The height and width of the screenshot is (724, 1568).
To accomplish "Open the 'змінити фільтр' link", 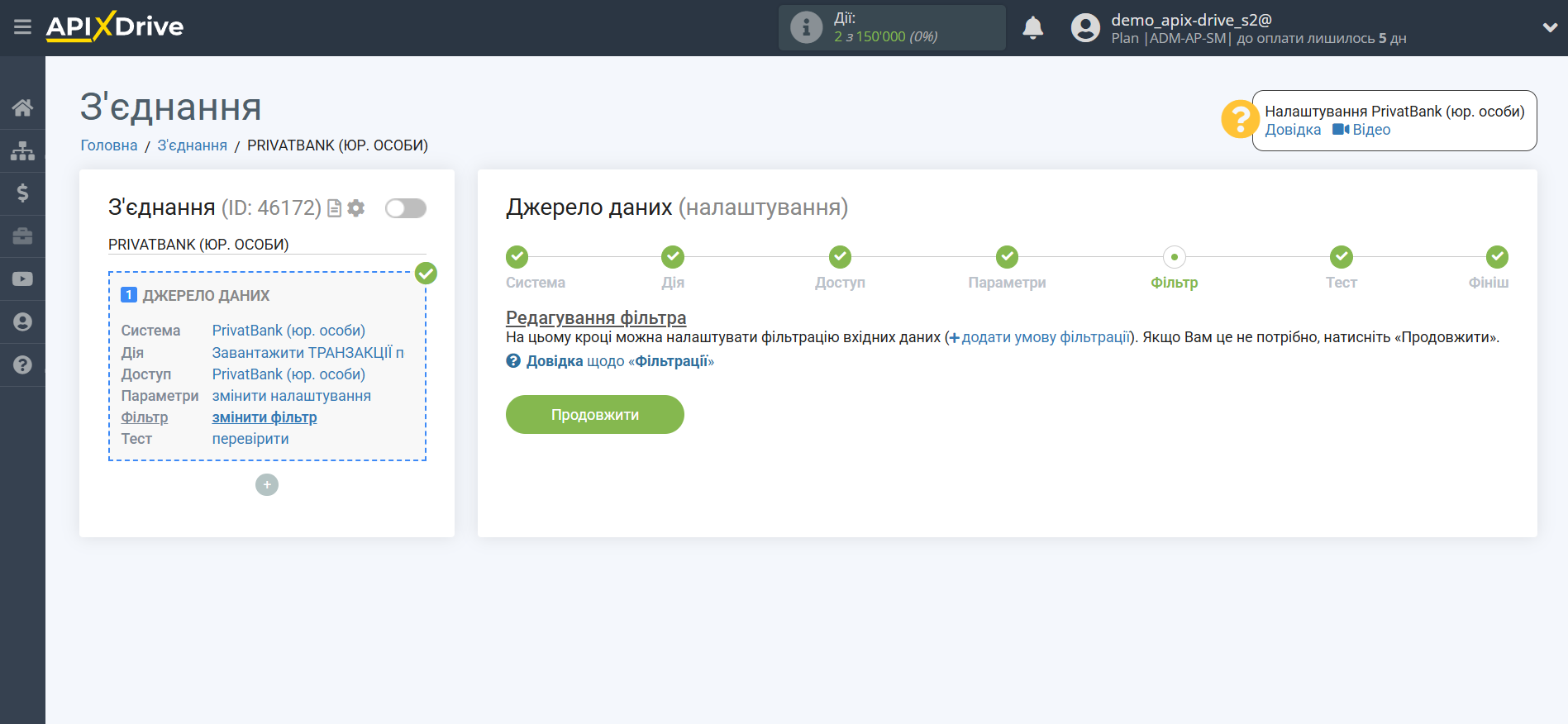I will 265,417.
